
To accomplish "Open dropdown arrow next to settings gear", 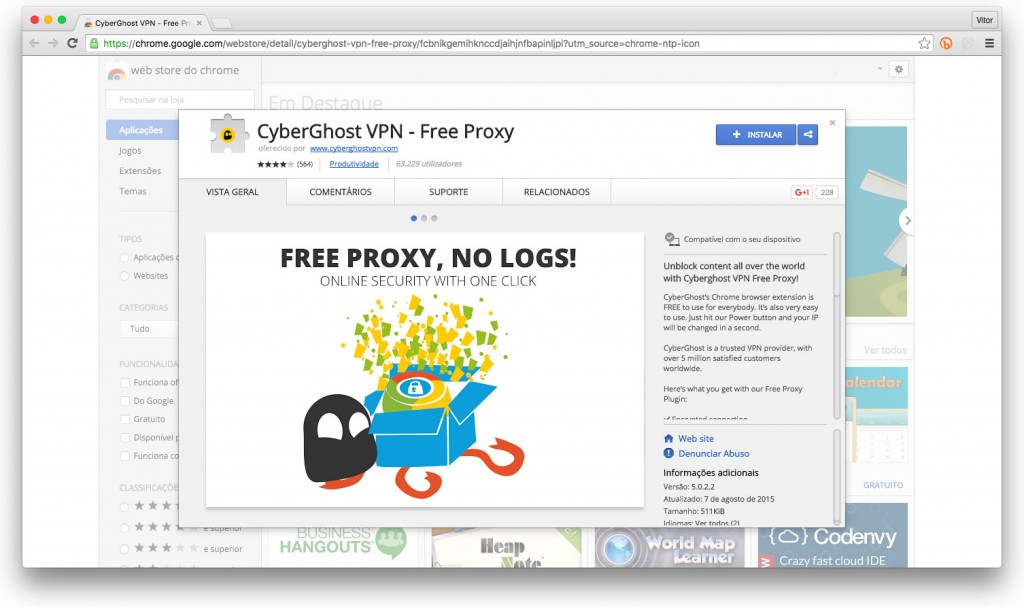I will tap(880, 69).
